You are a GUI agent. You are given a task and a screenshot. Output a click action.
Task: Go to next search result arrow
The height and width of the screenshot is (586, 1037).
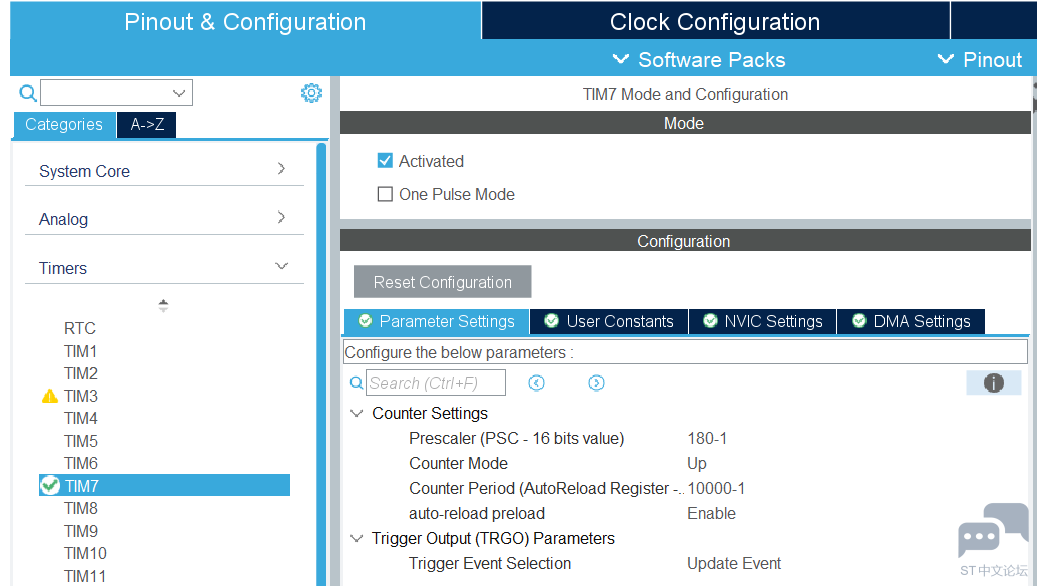(x=596, y=383)
